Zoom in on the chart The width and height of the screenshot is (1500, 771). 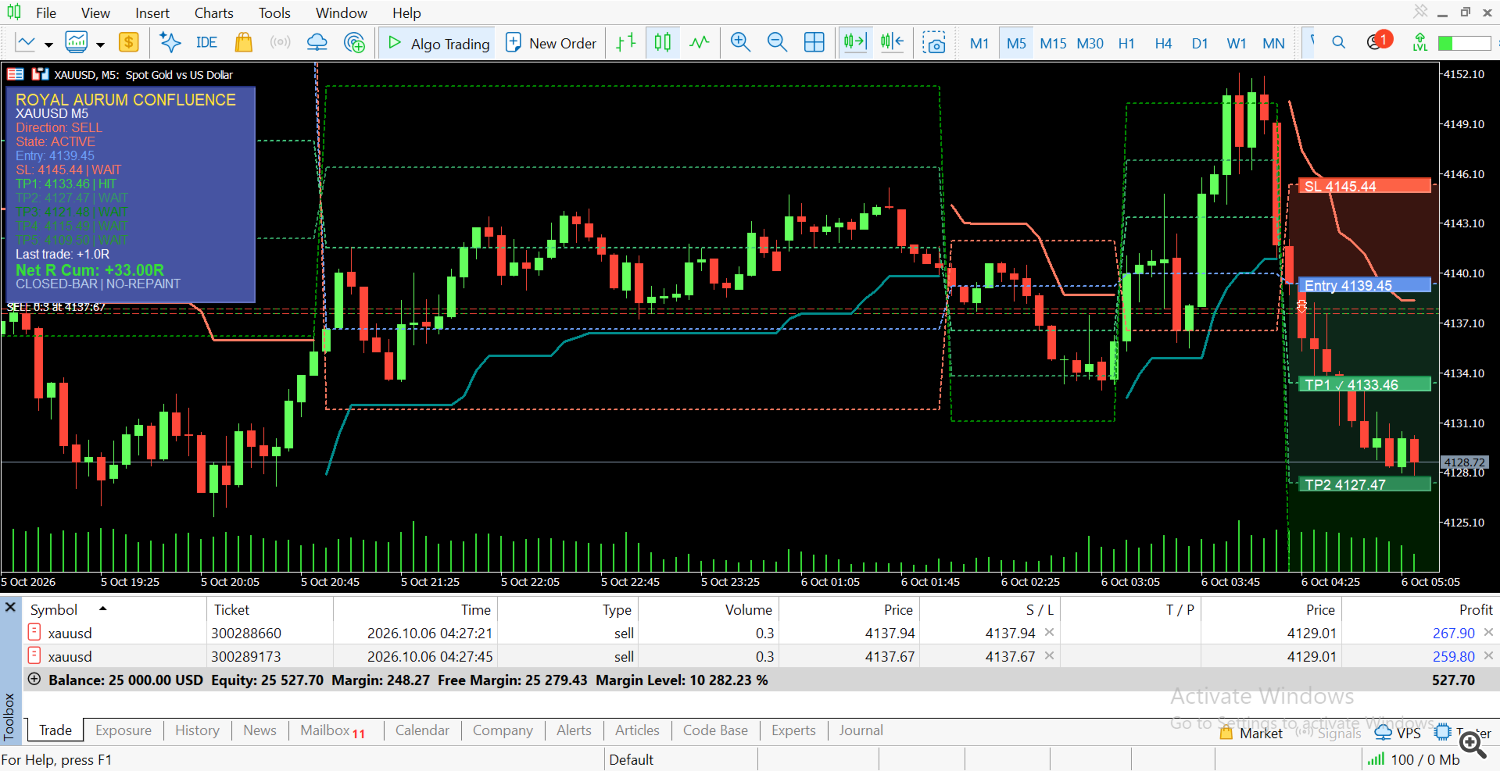pyautogui.click(x=740, y=42)
